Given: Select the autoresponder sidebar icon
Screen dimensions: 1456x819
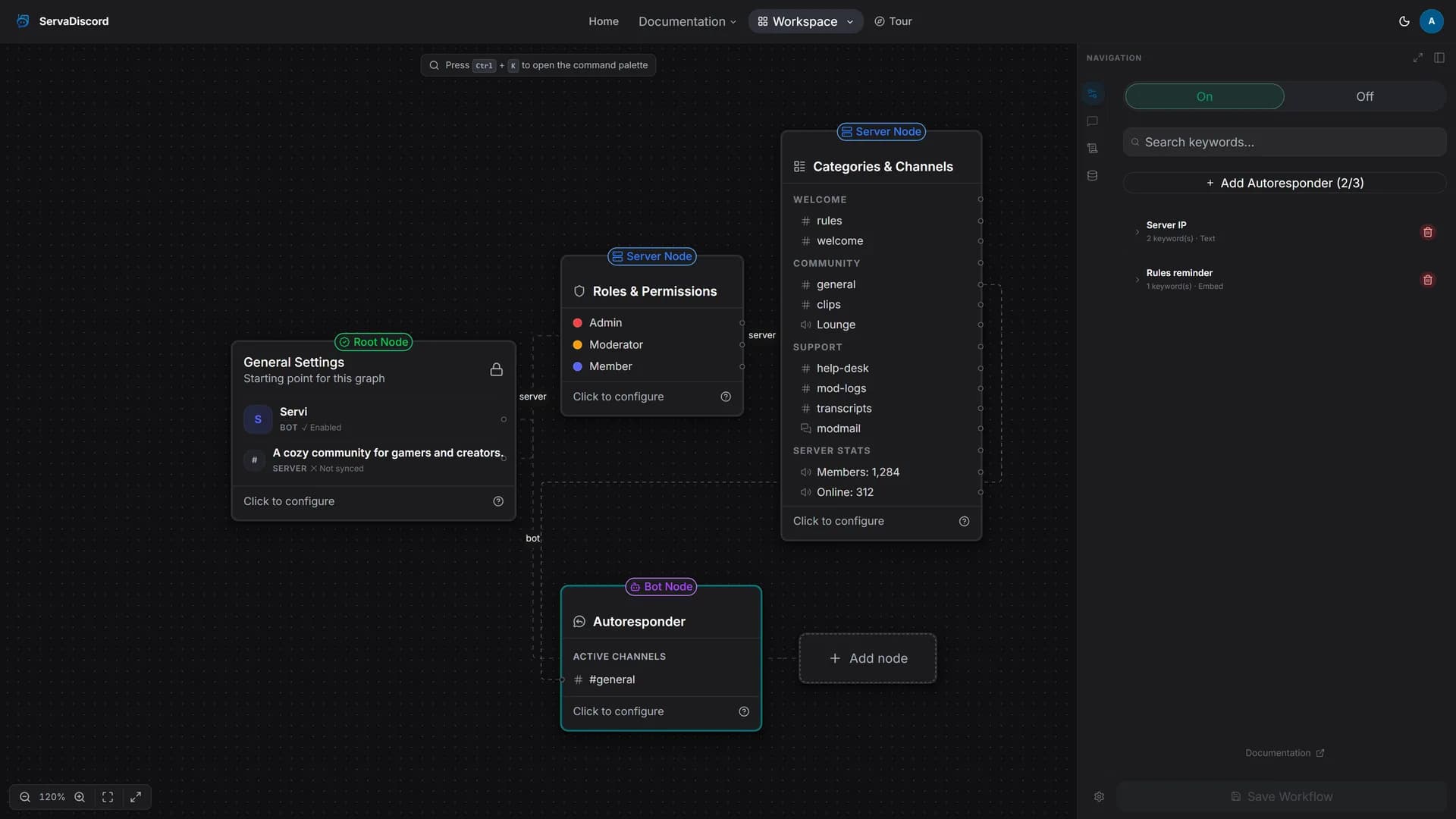Looking at the screenshot, I should (1092, 94).
